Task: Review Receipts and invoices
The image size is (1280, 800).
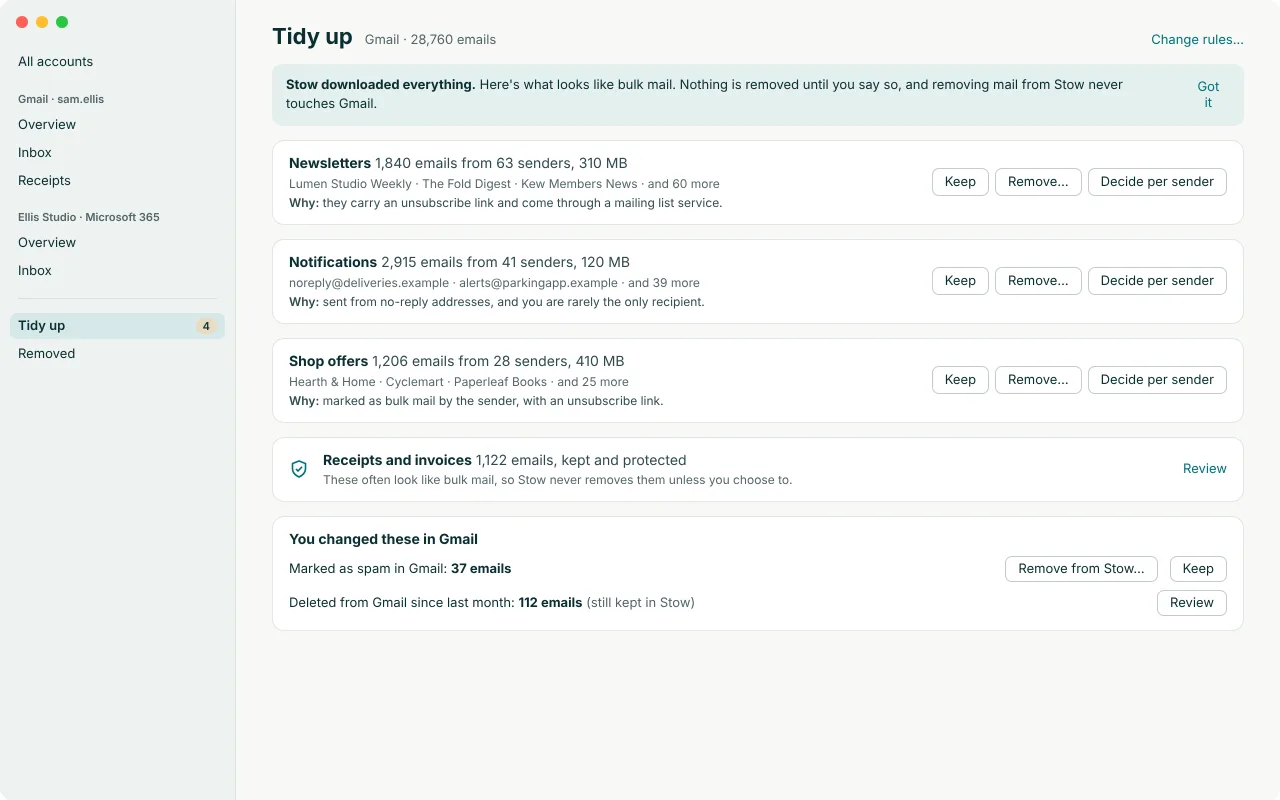Action: 1204,469
